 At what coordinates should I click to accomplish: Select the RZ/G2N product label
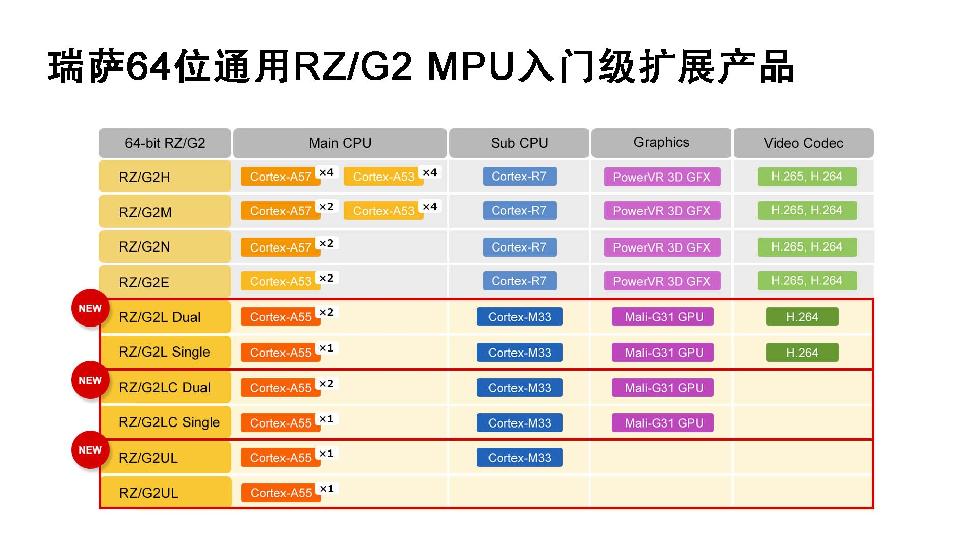point(145,247)
